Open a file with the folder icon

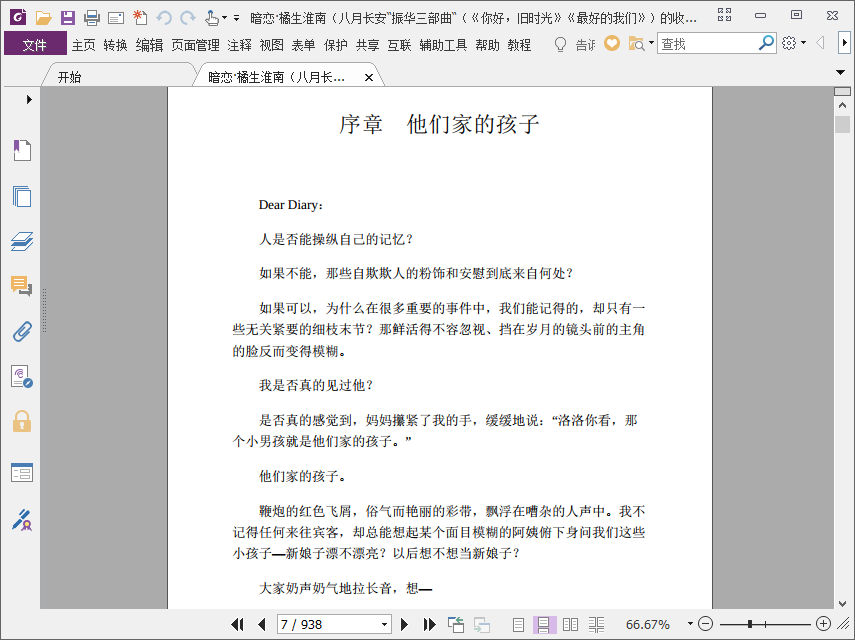(x=43, y=17)
